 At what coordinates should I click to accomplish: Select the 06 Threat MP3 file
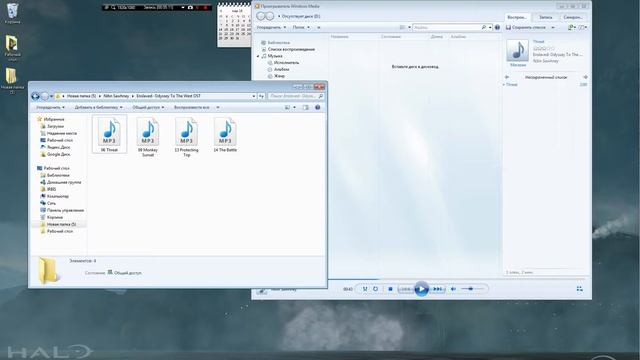coord(109,134)
